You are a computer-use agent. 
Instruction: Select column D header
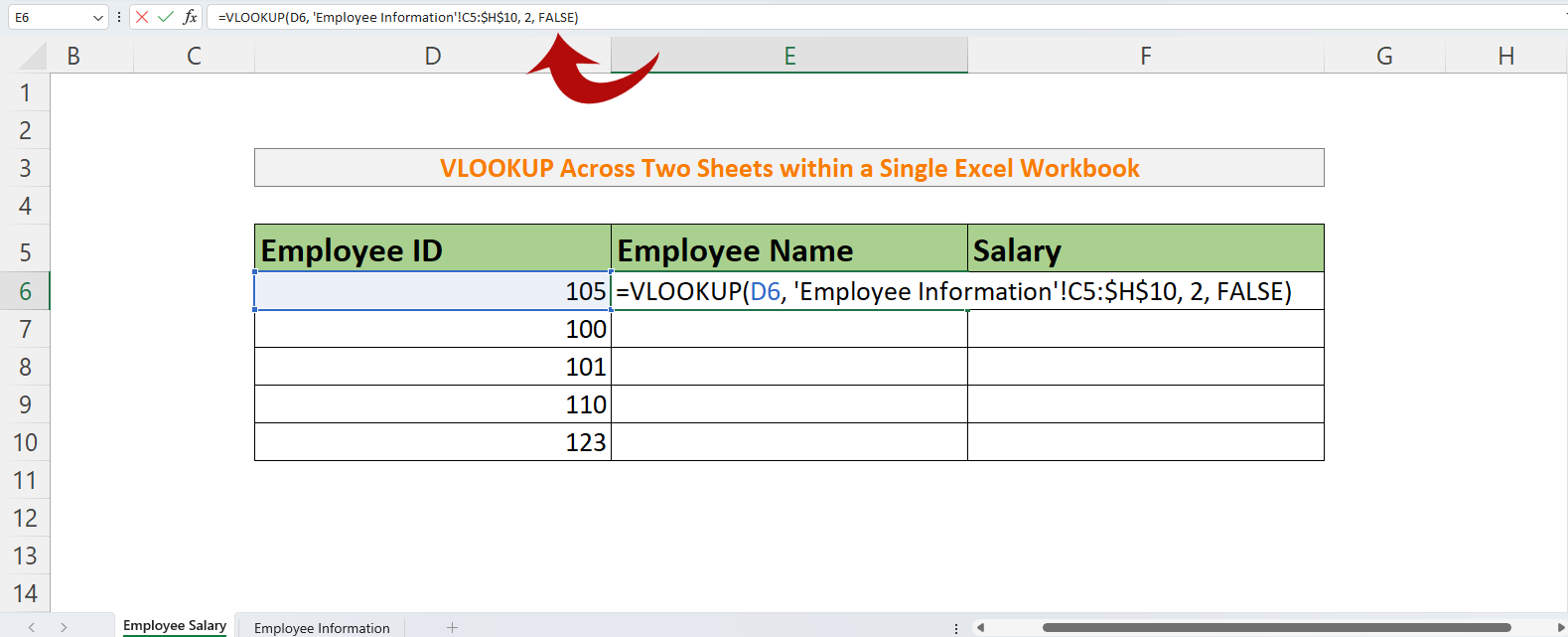point(433,56)
